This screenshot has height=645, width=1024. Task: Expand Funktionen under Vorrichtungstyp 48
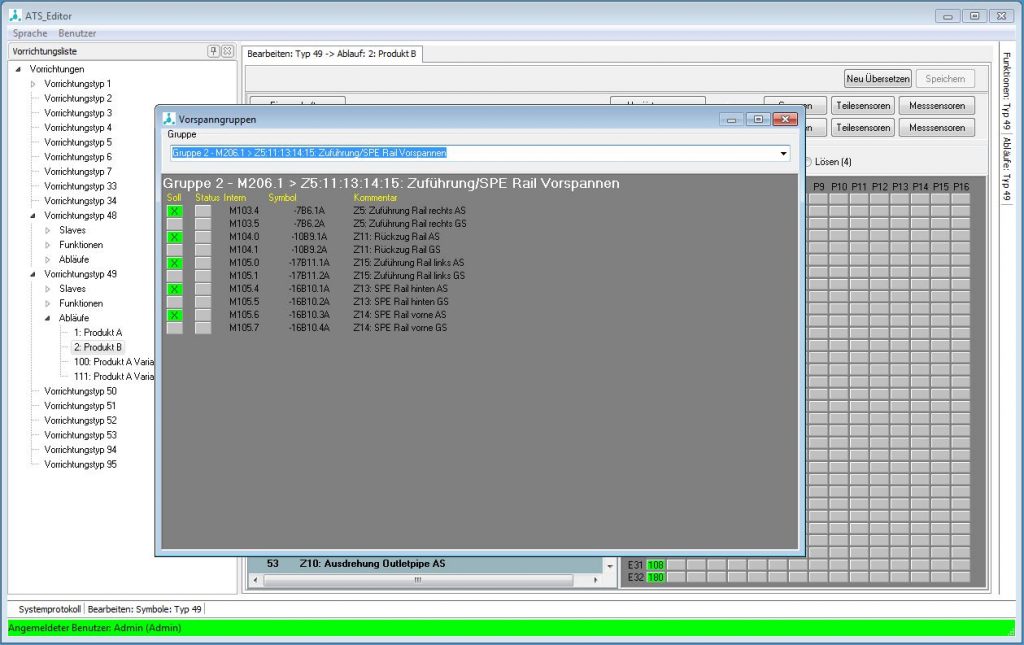coord(47,245)
